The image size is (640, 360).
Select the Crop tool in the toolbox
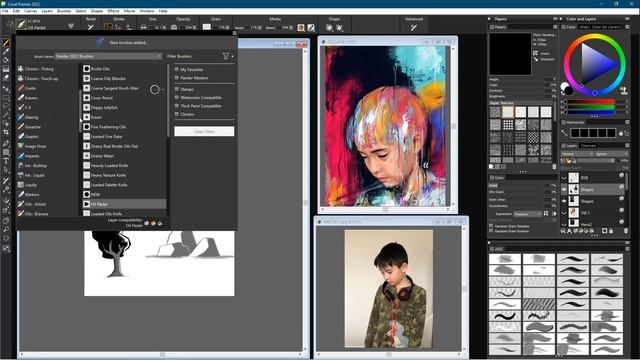tap(6, 132)
